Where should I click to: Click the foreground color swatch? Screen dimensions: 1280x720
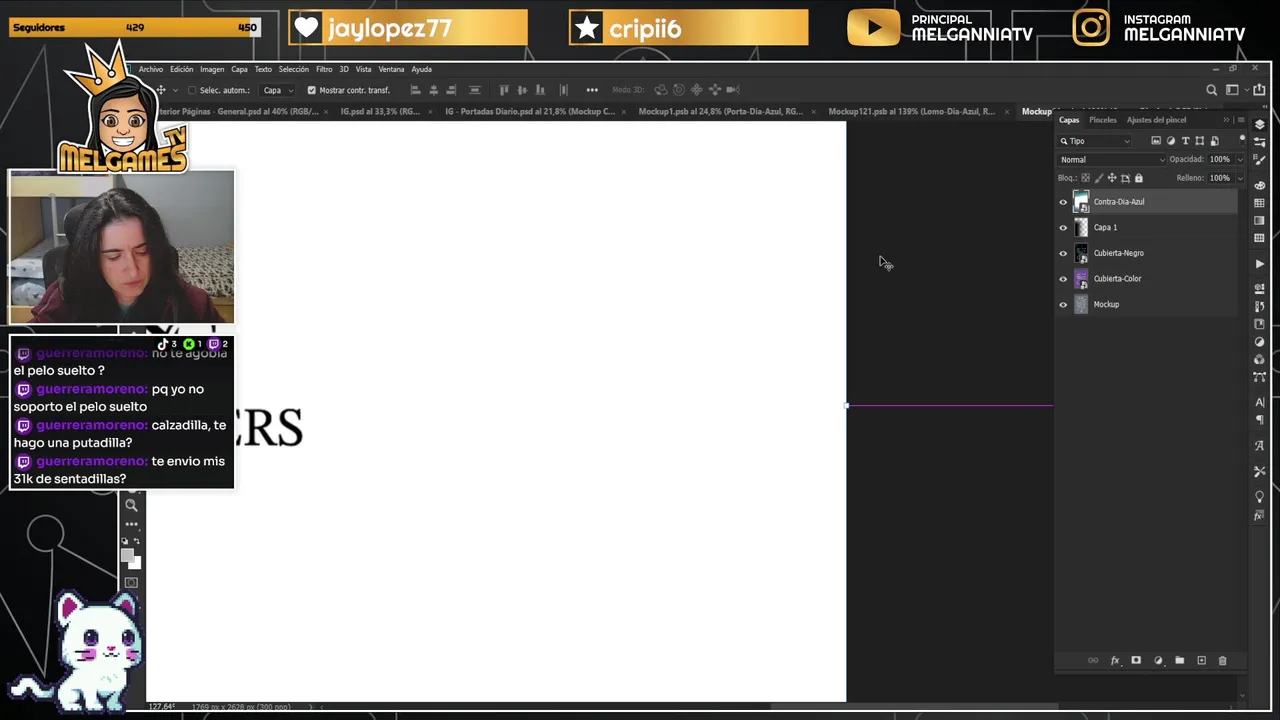[x=127, y=555]
